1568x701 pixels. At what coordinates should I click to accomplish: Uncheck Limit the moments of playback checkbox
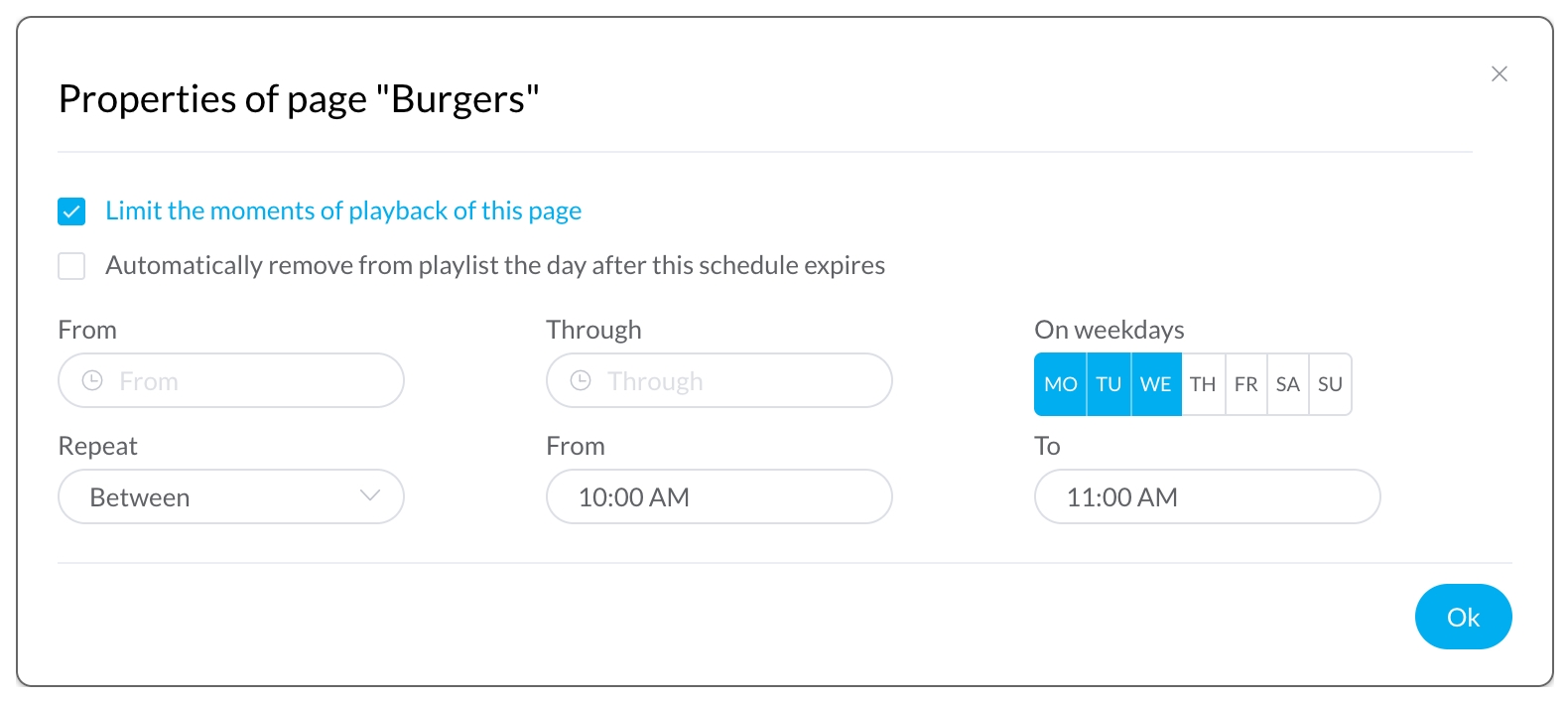point(71,211)
